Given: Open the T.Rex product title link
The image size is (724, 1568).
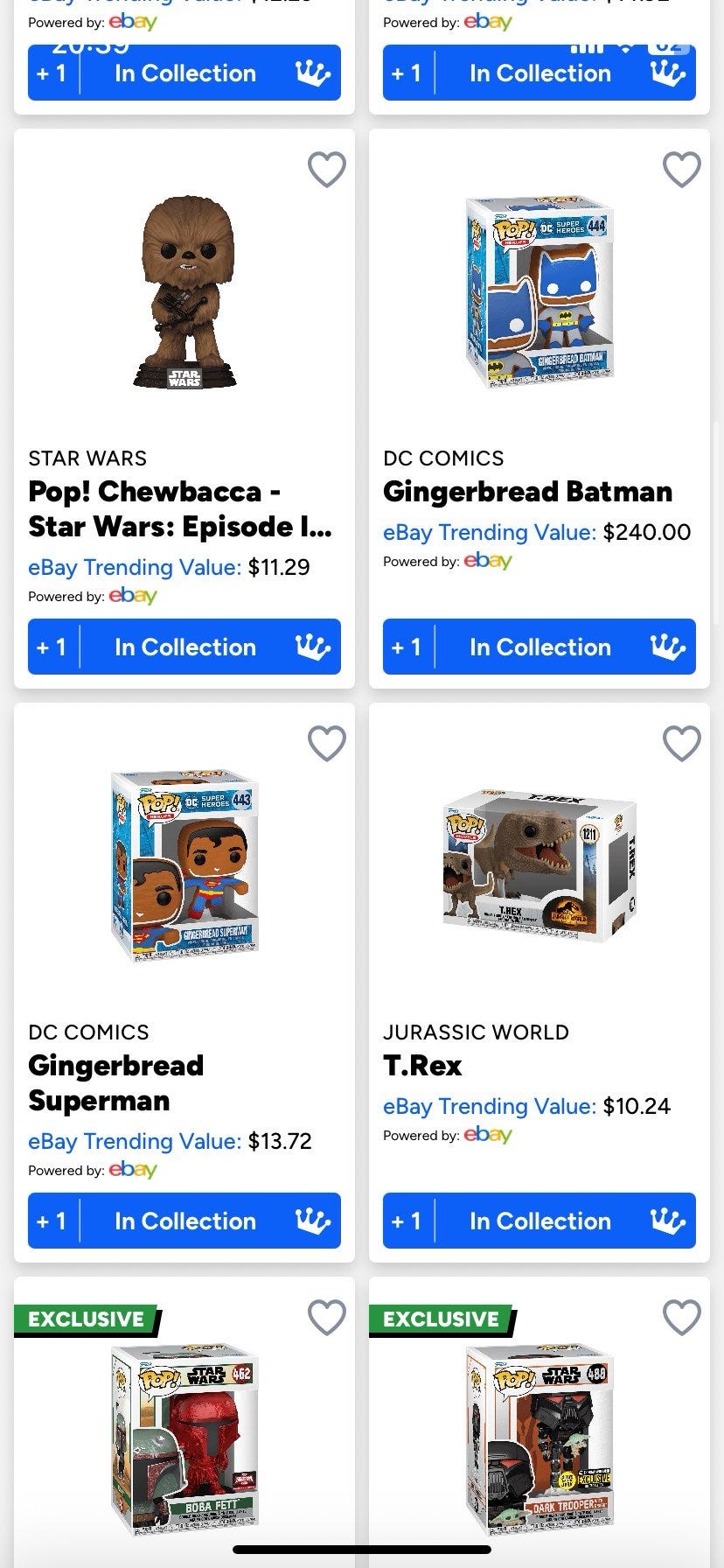Looking at the screenshot, I should click(x=422, y=1066).
